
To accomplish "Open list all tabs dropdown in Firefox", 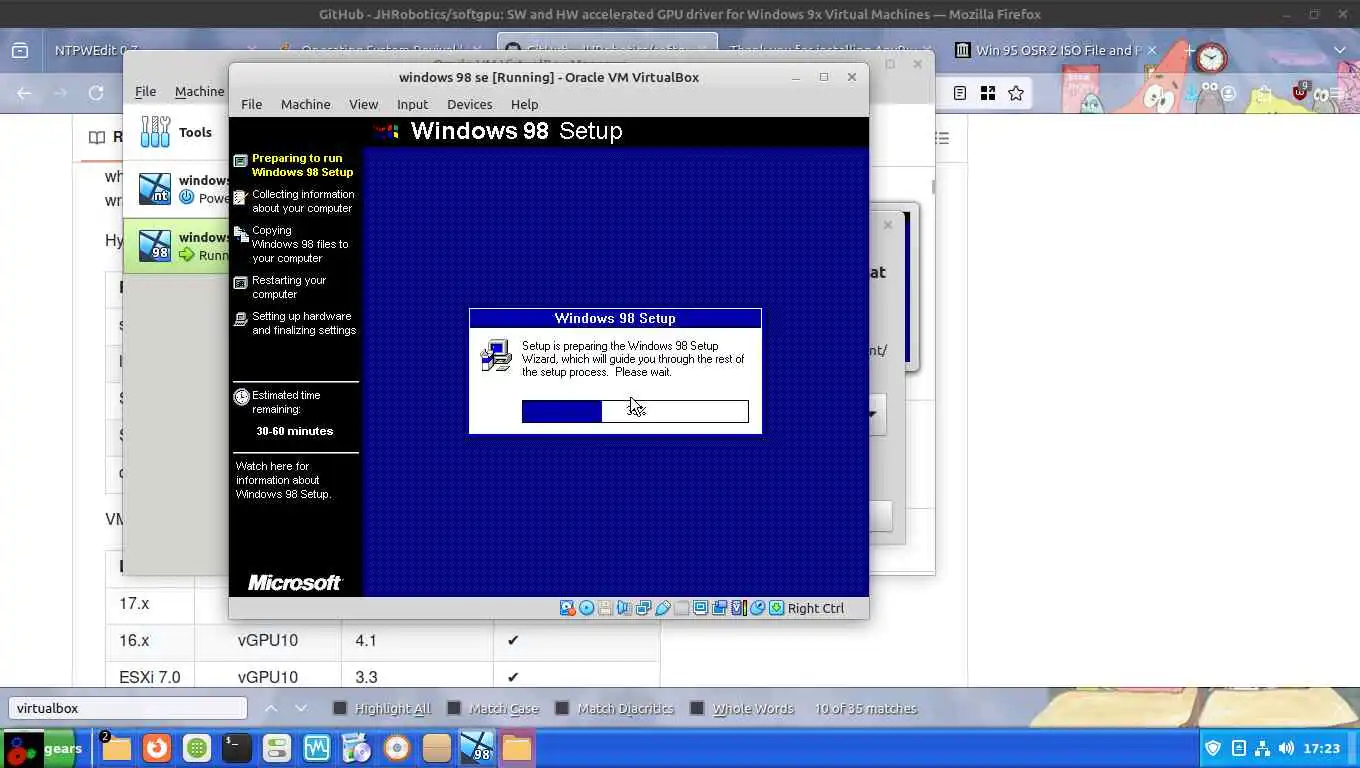I will (x=1340, y=50).
